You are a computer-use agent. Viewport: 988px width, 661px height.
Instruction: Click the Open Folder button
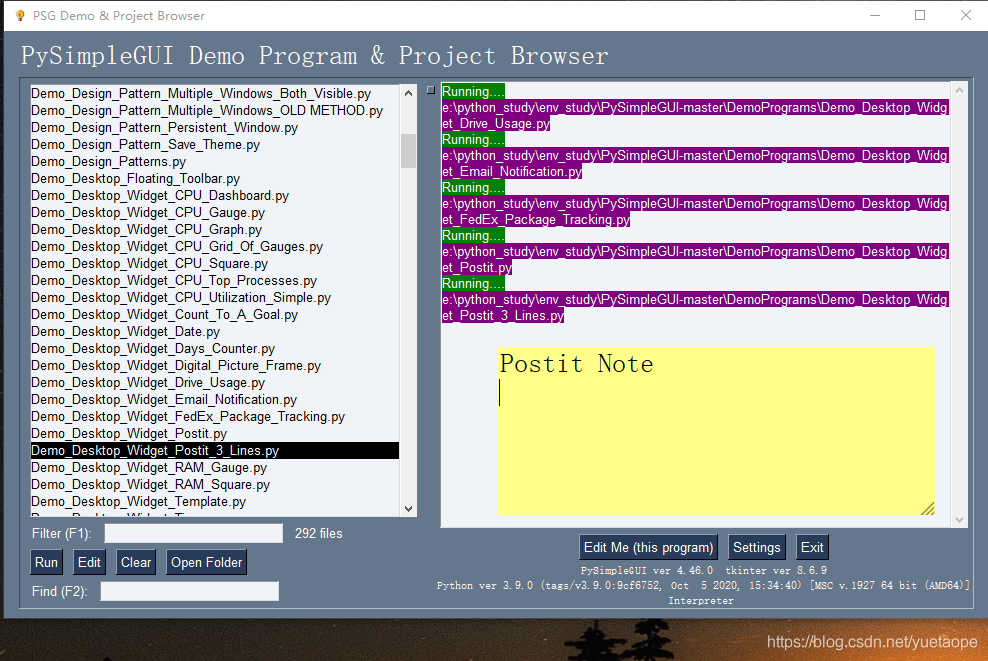[x=207, y=562]
